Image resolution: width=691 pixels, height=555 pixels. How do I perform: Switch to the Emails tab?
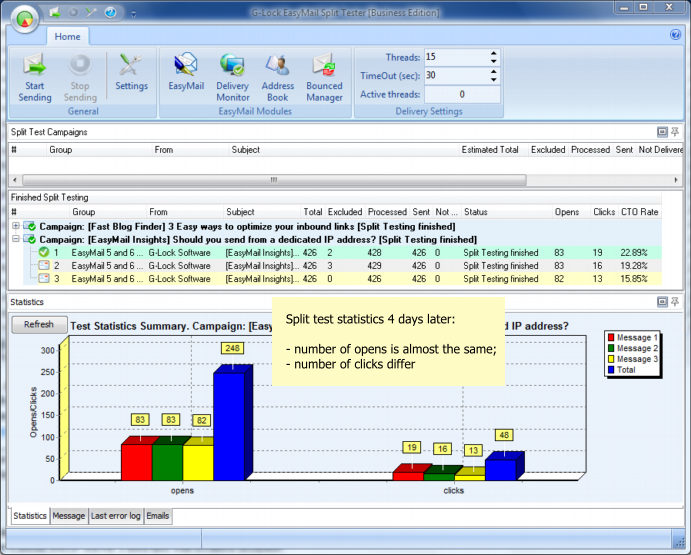tap(158, 516)
